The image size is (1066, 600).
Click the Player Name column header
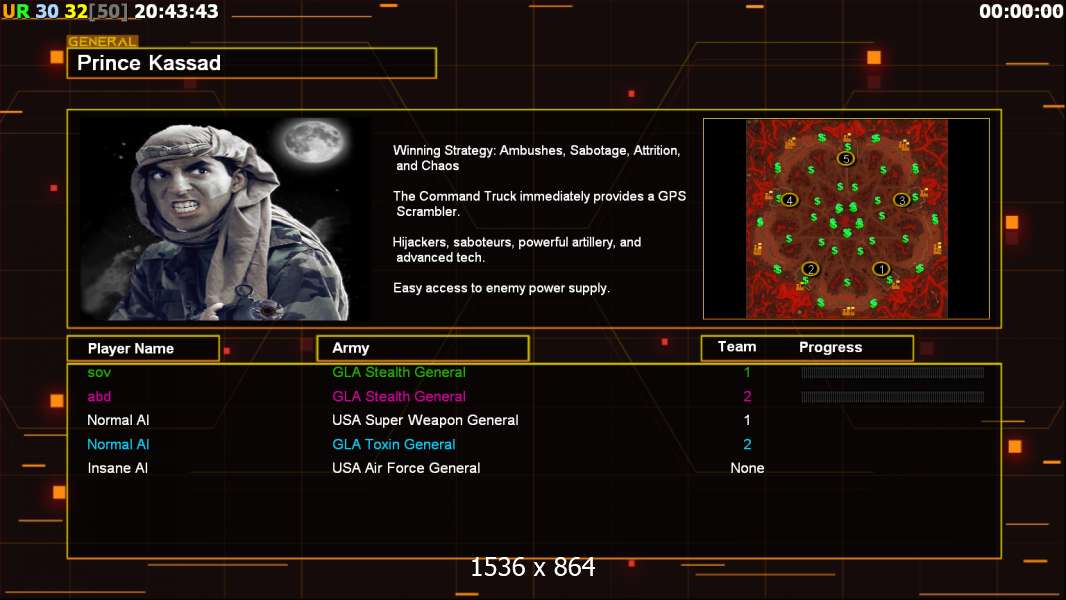coord(143,348)
